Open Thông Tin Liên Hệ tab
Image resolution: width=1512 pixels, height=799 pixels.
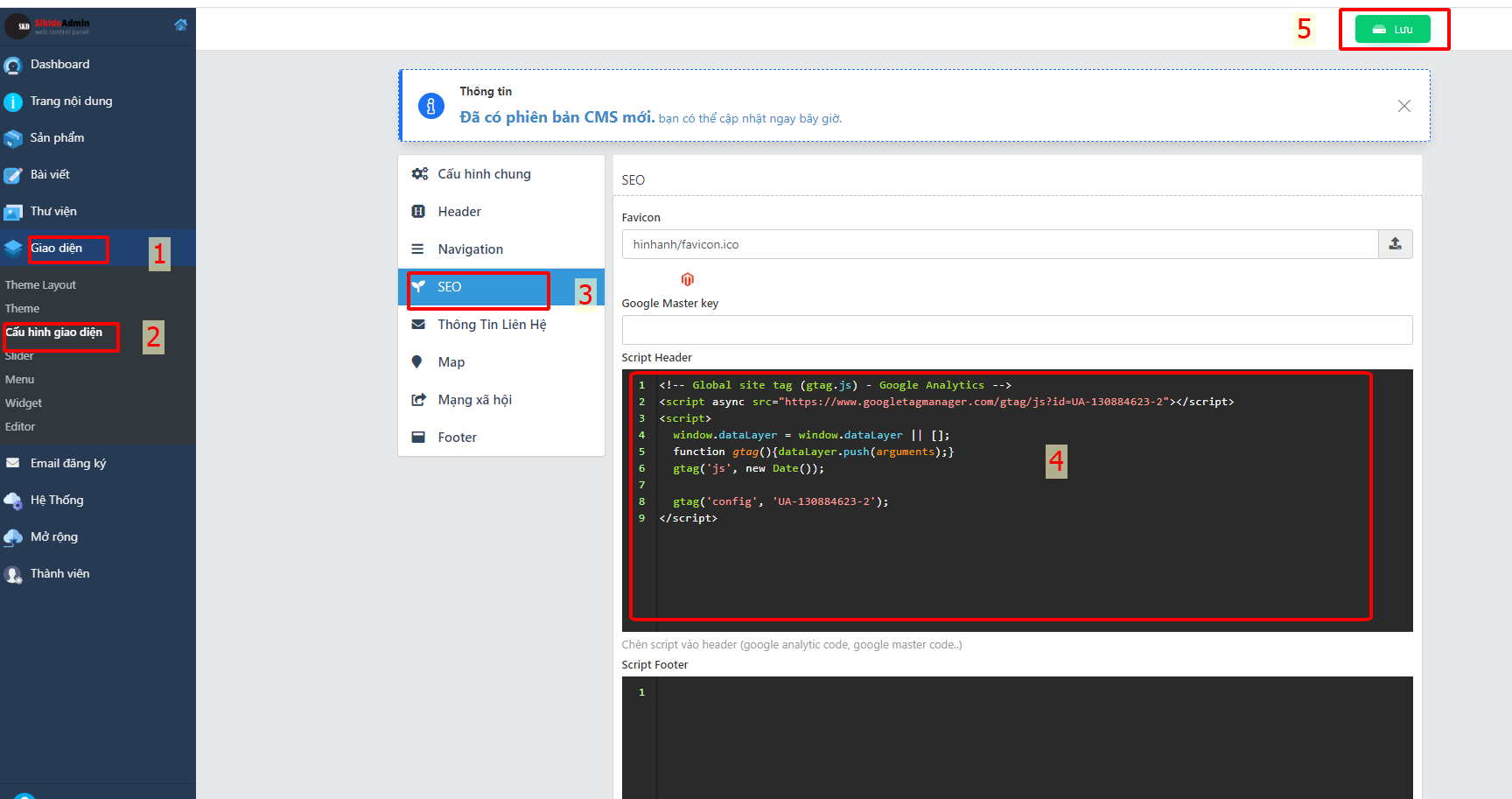[x=501, y=325]
